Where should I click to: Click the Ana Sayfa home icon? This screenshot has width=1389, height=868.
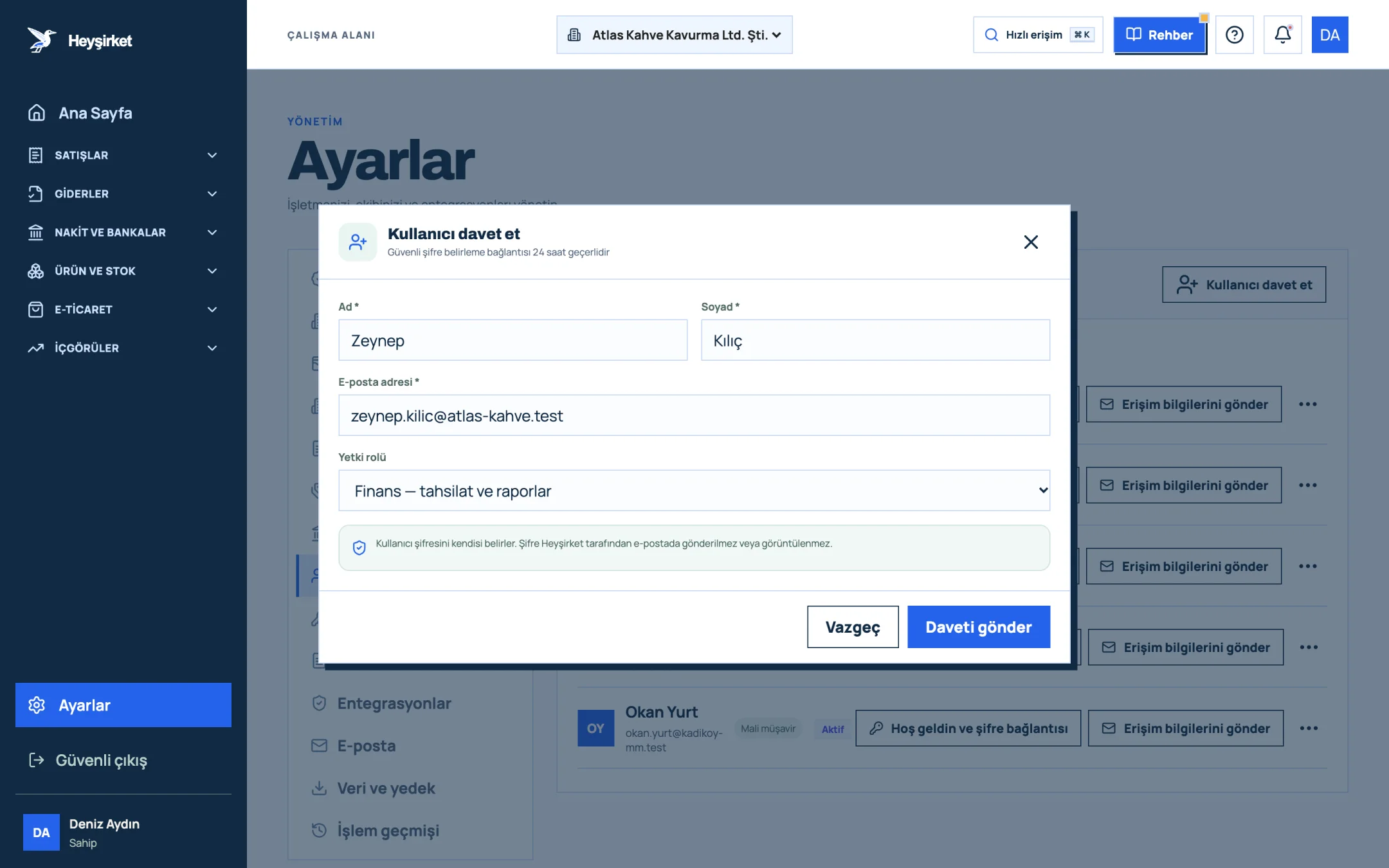37,113
